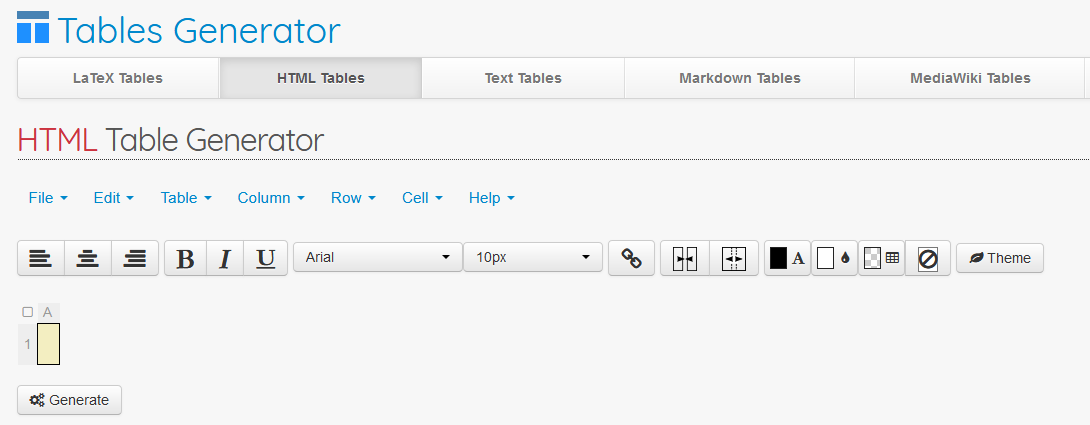Toggle italic formatting

[x=225, y=259]
